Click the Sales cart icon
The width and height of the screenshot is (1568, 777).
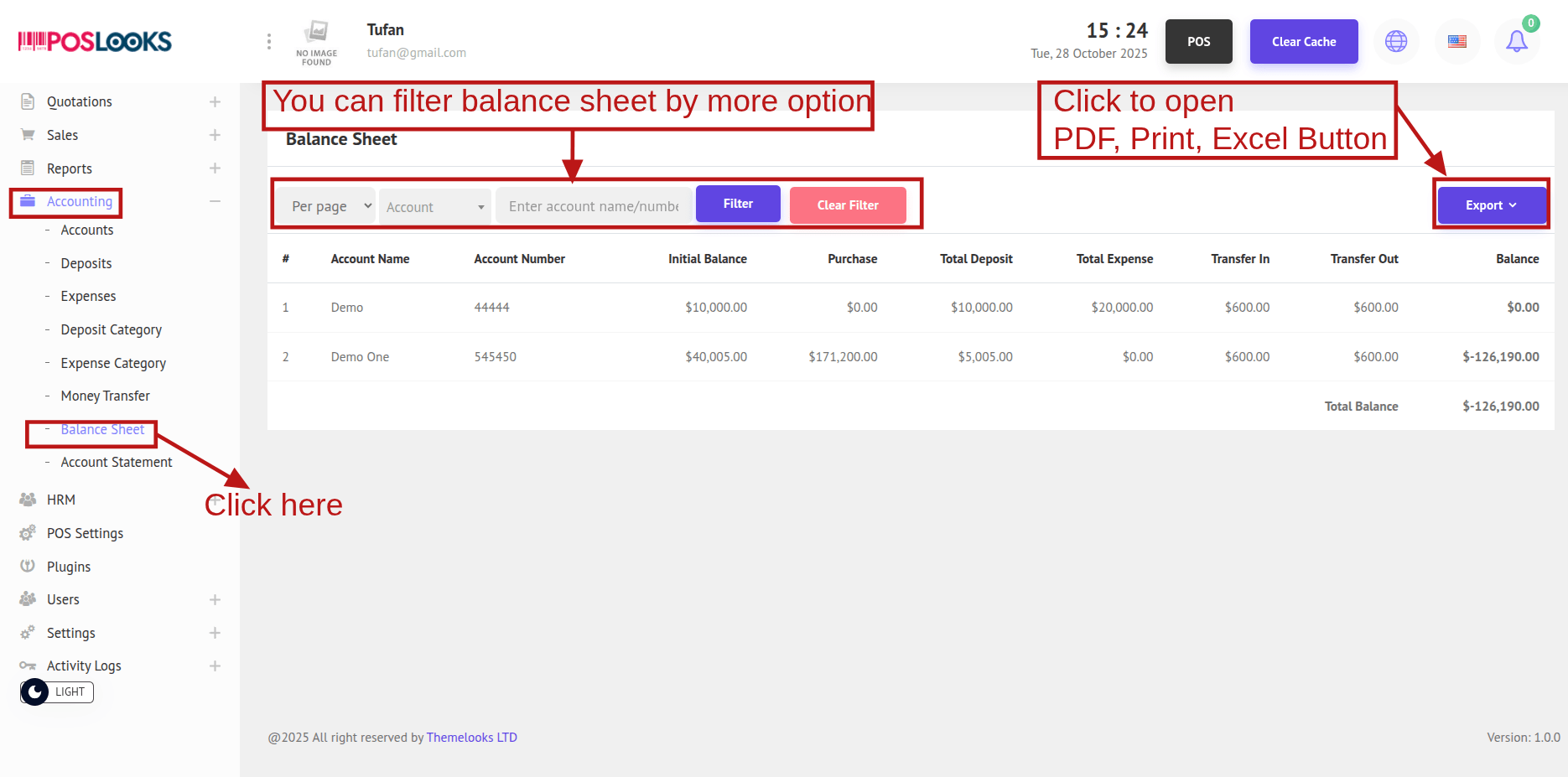tap(28, 135)
